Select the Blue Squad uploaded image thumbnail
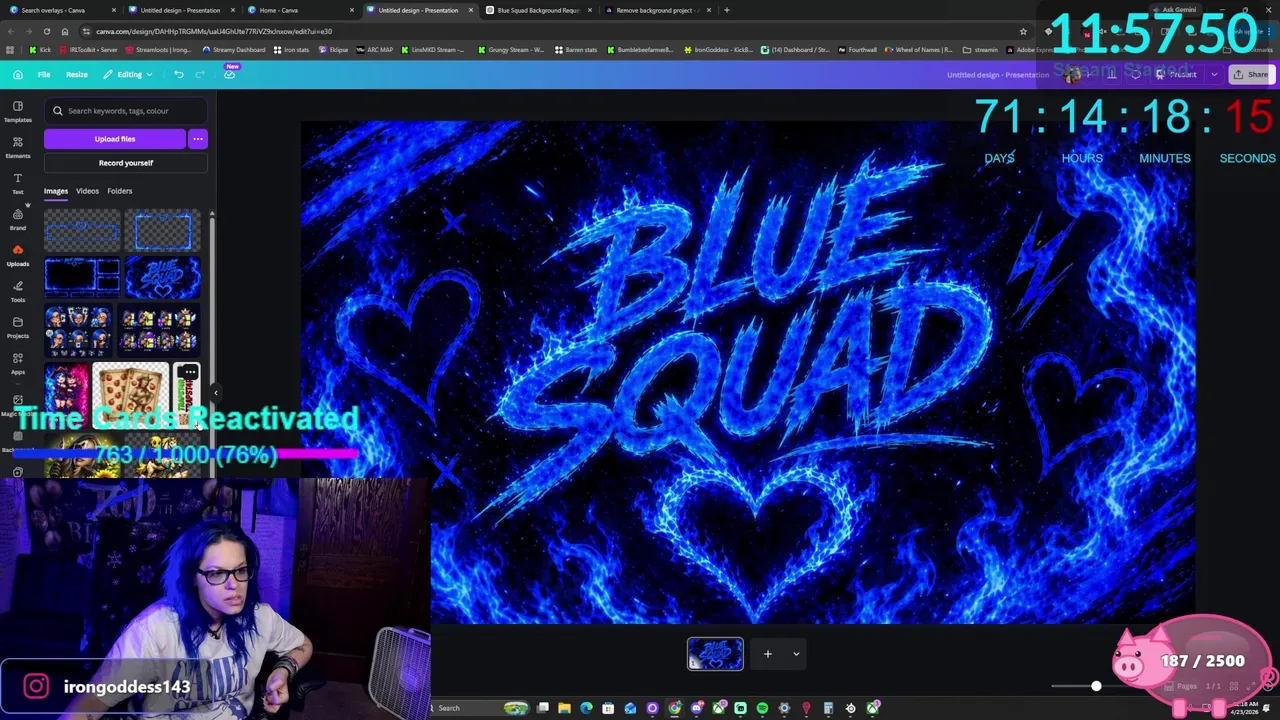Screen dimensions: 1280x720 (162, 278)
